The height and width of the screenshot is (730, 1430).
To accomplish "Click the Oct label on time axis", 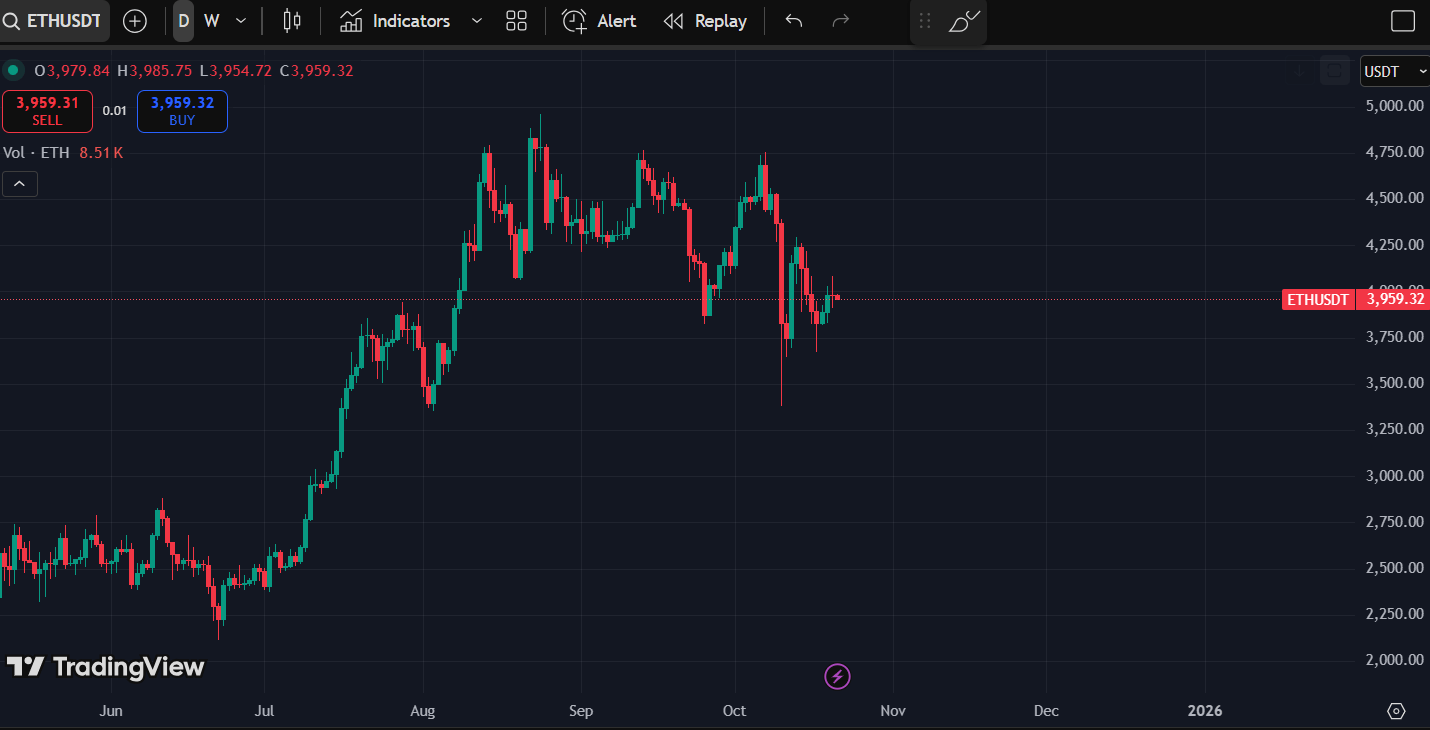I will pyautogui.click(x=735, y=711).
